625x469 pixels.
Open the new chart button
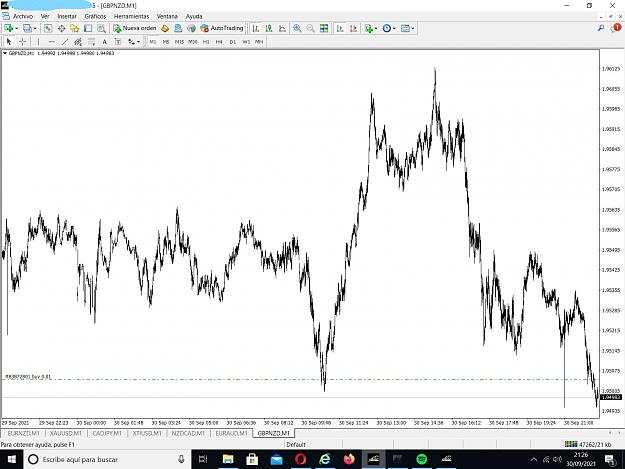click(8, 28)
